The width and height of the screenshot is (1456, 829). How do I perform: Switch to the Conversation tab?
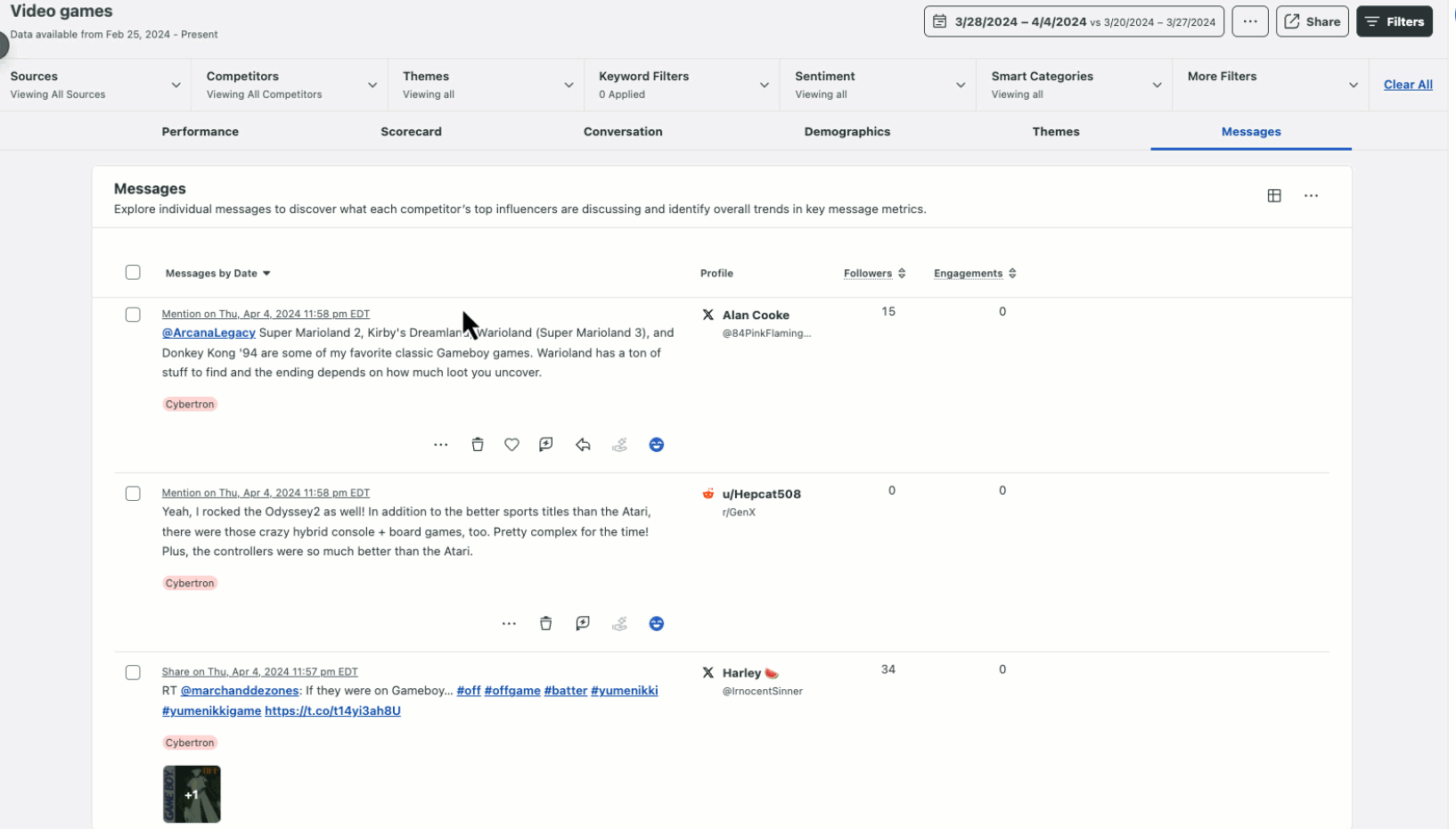[x=623, y=132]
